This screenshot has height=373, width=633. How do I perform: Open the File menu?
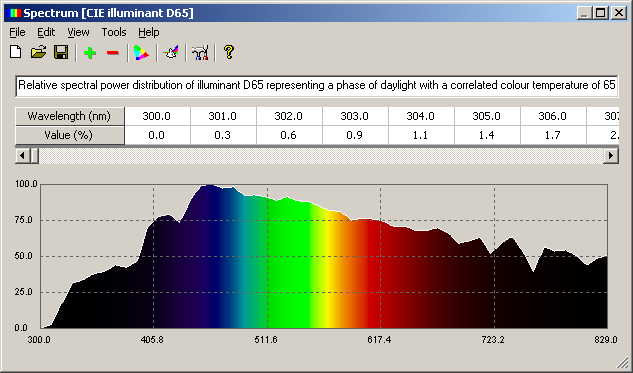point(17,32)
